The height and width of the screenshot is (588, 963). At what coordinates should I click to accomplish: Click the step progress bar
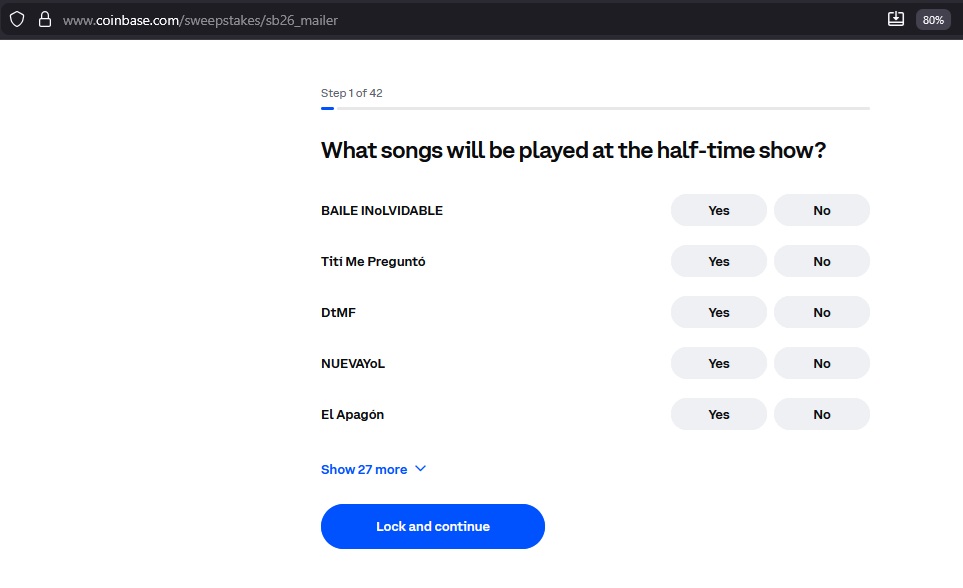coord(595,108)
